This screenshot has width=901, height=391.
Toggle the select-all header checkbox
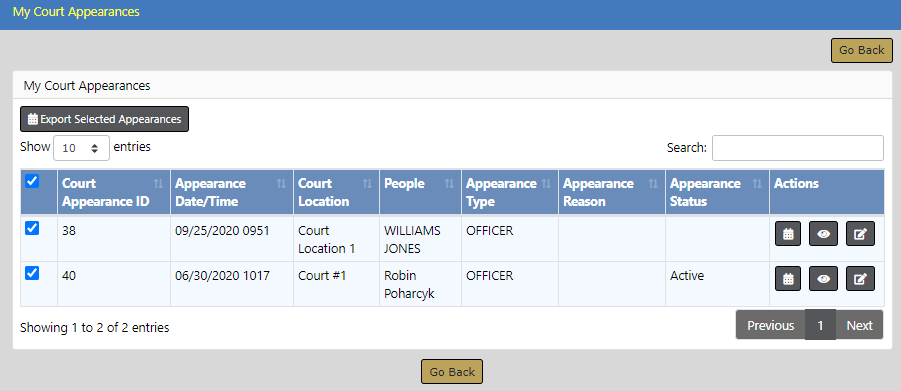(x=33, y=182)
